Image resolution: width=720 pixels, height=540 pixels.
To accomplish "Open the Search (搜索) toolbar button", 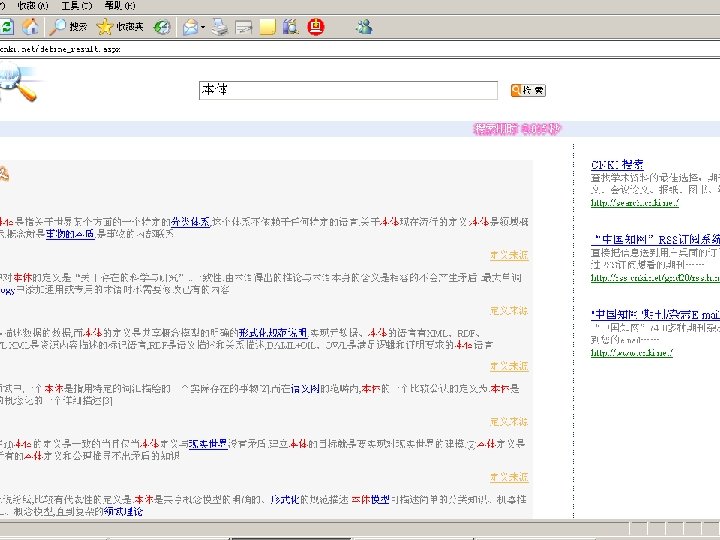I will tap(69, 27).
